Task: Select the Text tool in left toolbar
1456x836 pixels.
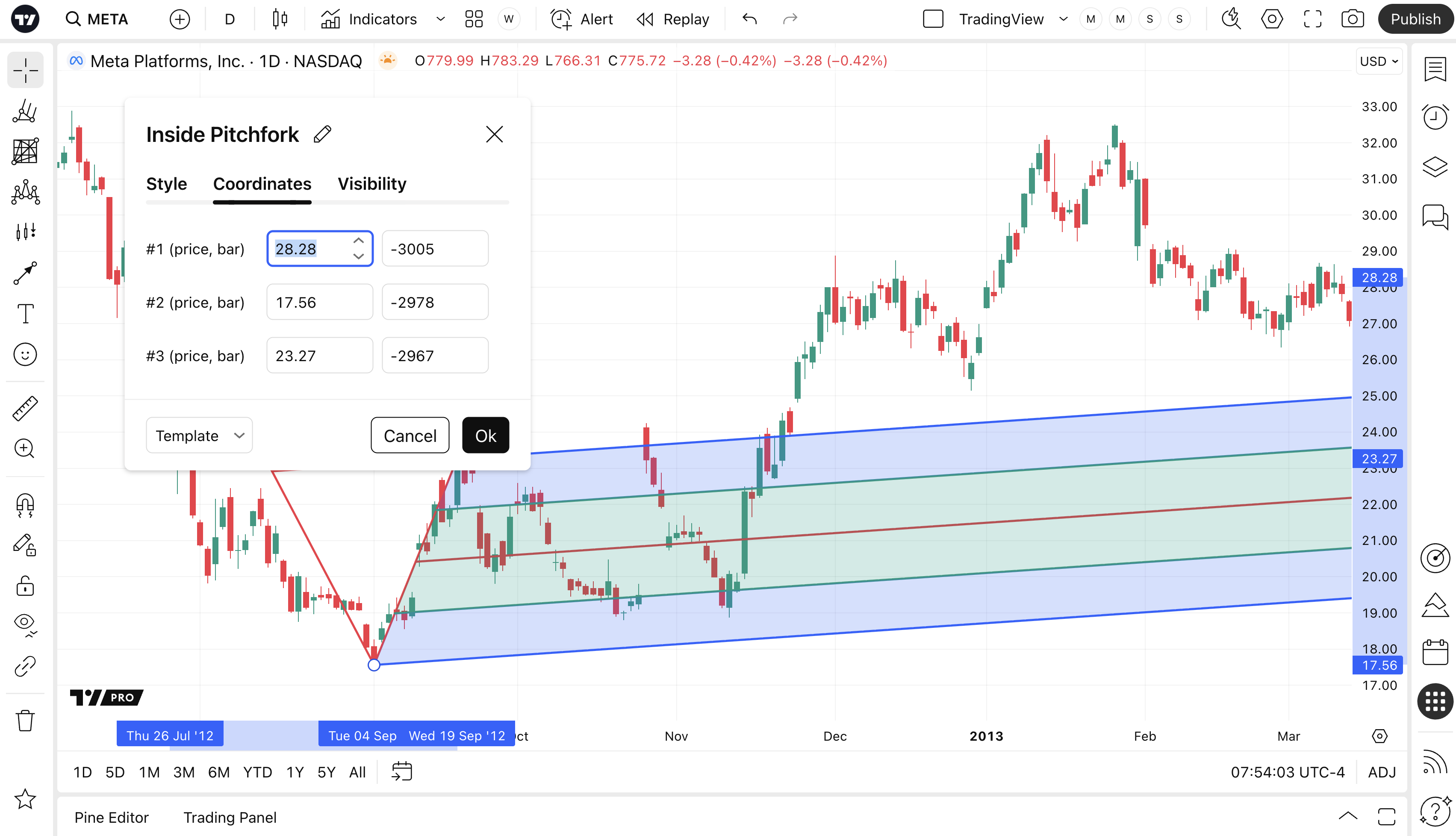Action: 25,314
